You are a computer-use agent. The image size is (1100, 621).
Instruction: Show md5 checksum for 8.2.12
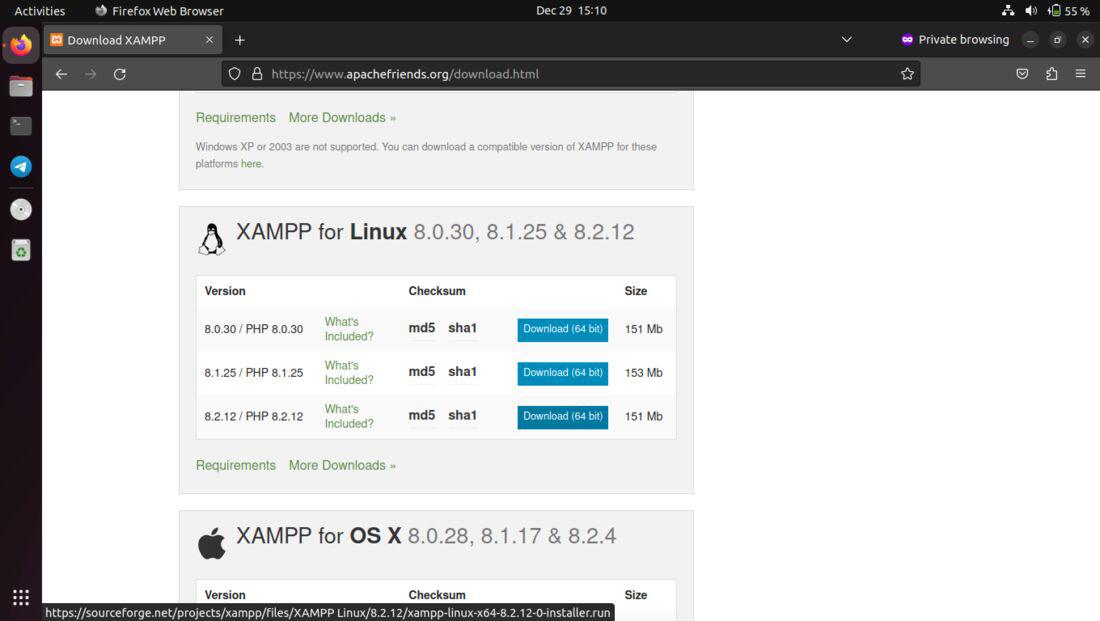(422, 415)
